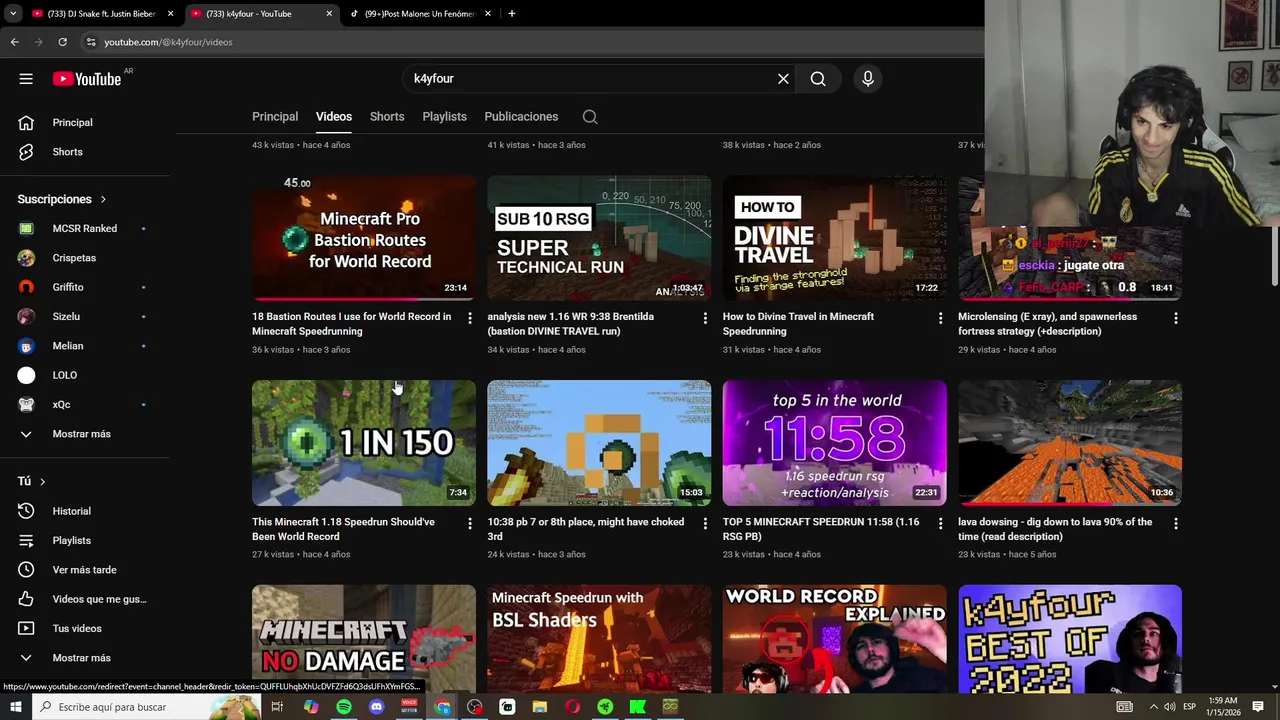Open options for TOP 5 MINECRAFT SPEEDRUN video
The image size is (1280, 720).
coord(940,523)
